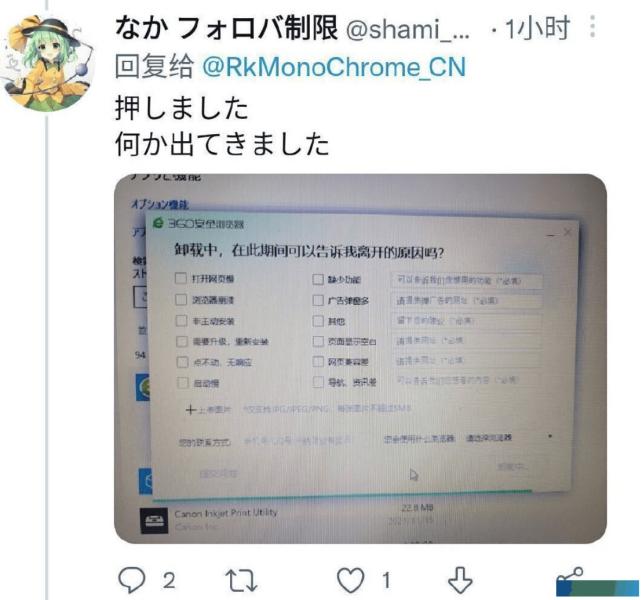The image size is (642, 600).
Task: Check the 广告弹窗多 checkbox
Action: [318, 300]
